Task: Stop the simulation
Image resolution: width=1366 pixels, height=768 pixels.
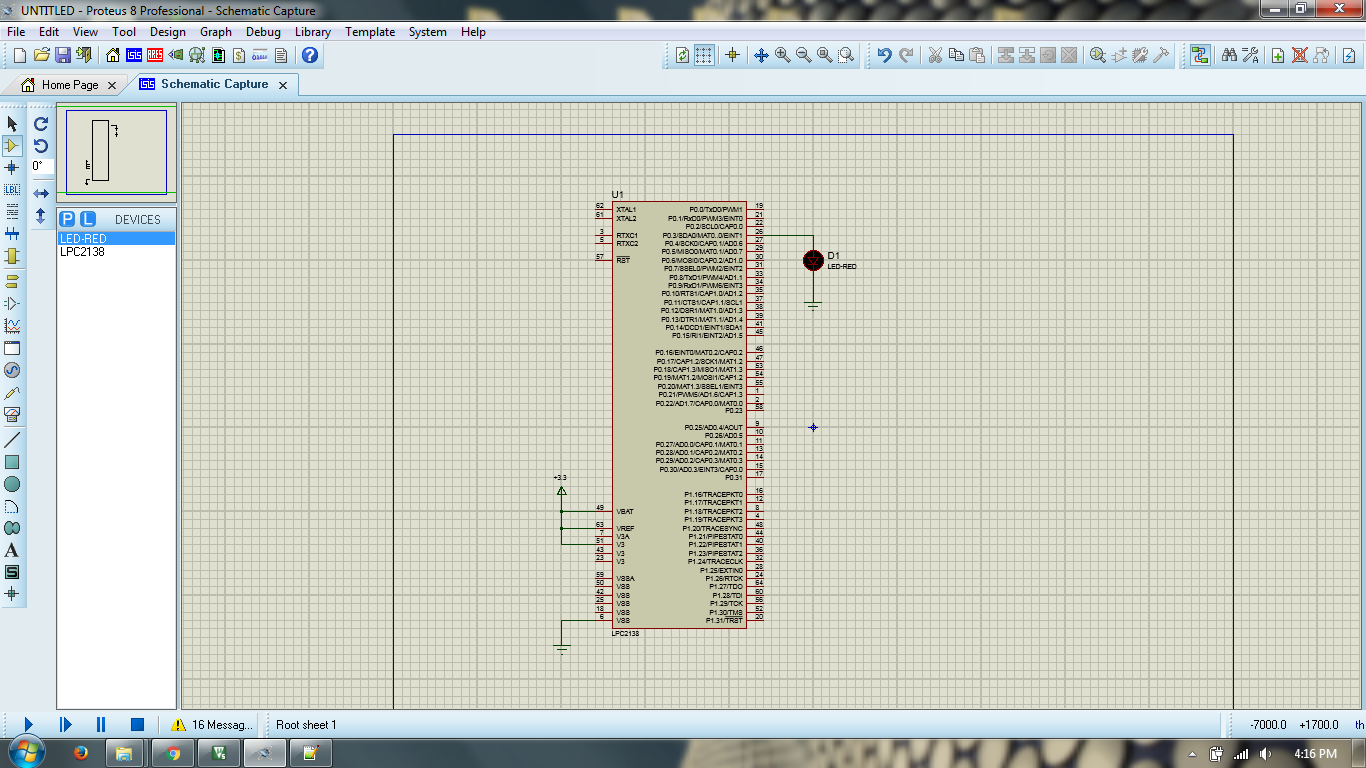Action: [x=137, y=724]
